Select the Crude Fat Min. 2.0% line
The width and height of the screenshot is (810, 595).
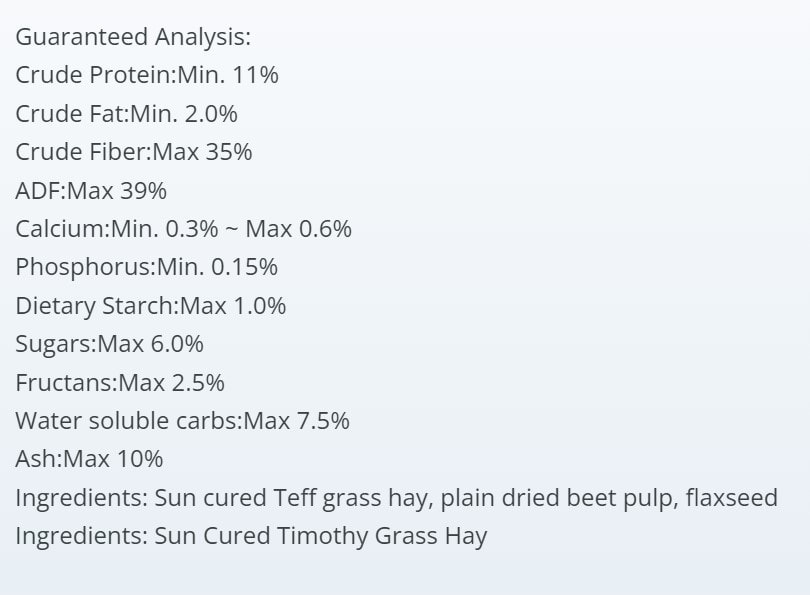(x=126, y=114)
